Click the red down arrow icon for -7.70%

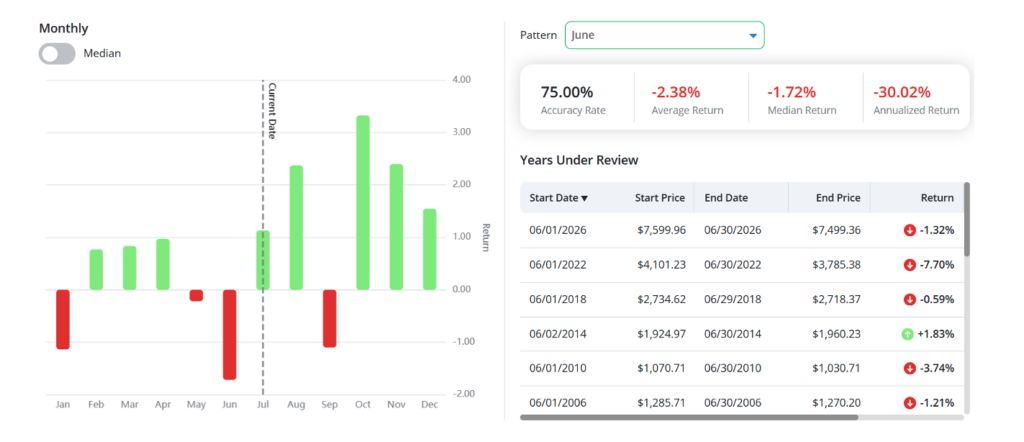pos(909,265)
